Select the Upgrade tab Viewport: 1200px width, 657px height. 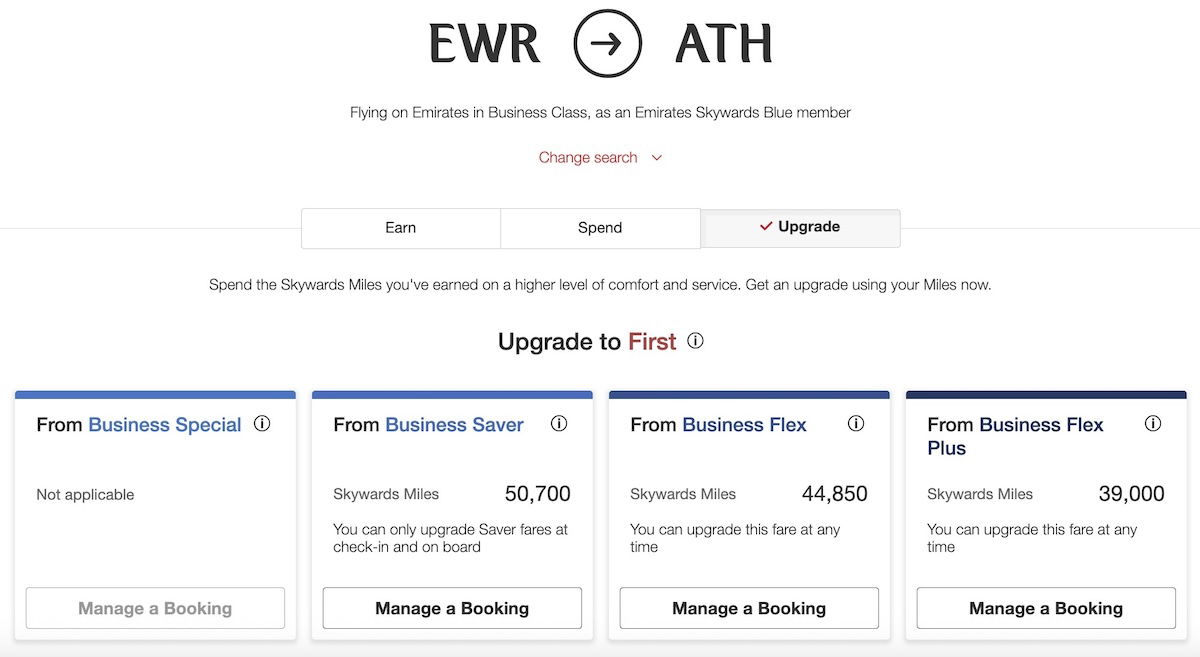coord(800,228)
